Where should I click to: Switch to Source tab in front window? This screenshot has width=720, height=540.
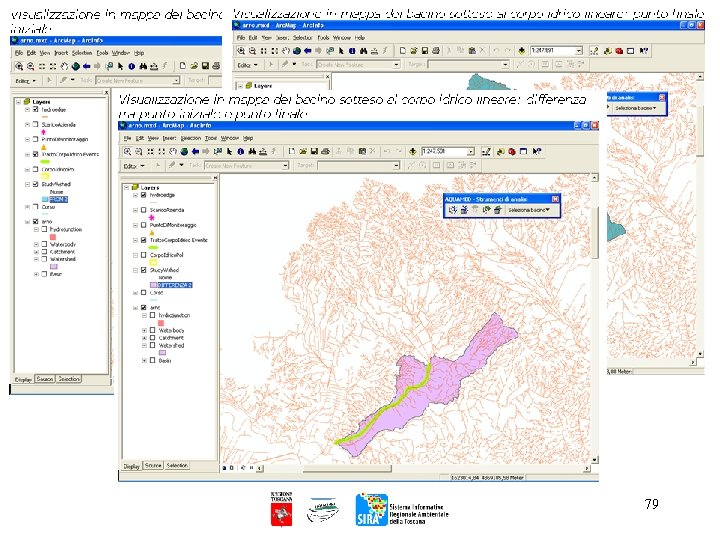coord(153,466)
